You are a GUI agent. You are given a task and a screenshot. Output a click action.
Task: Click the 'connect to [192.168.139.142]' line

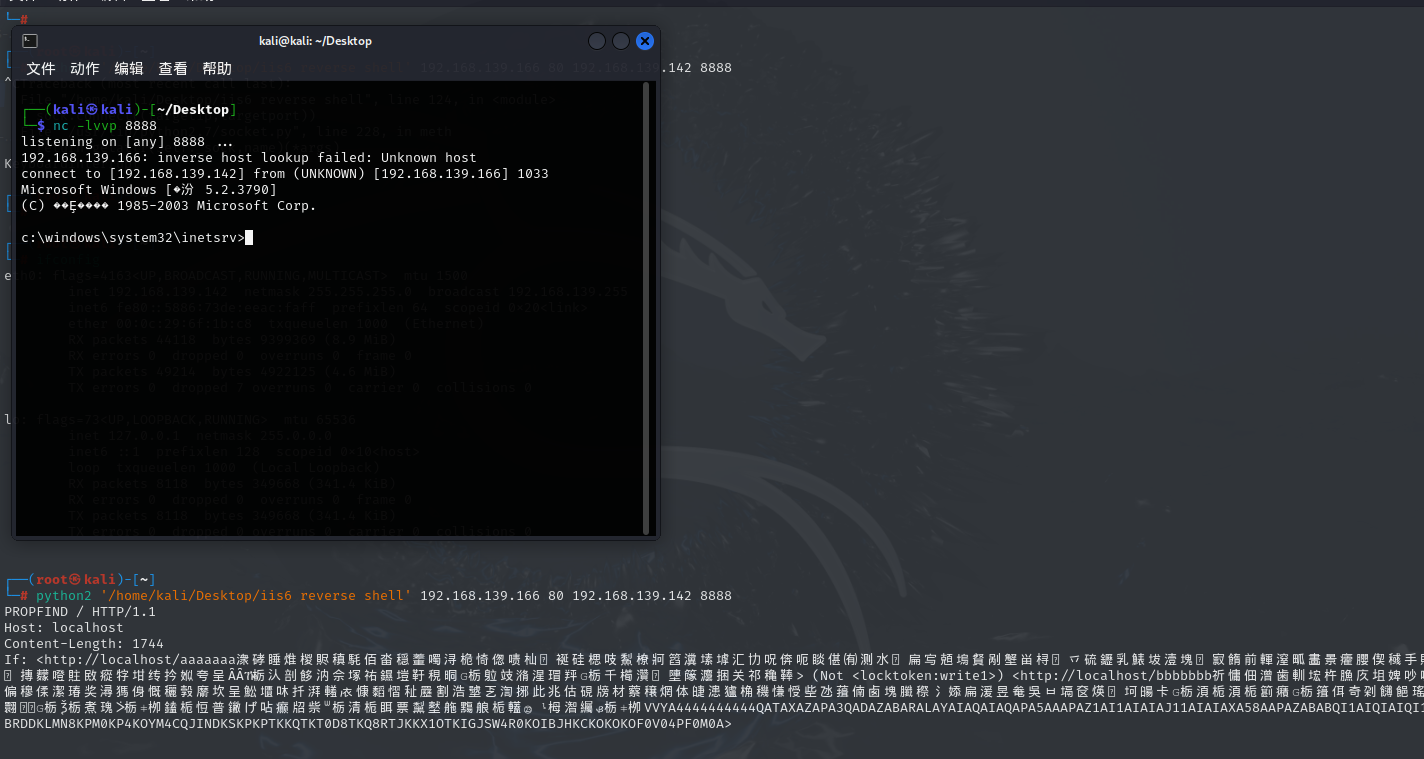(x=285, y=174)
